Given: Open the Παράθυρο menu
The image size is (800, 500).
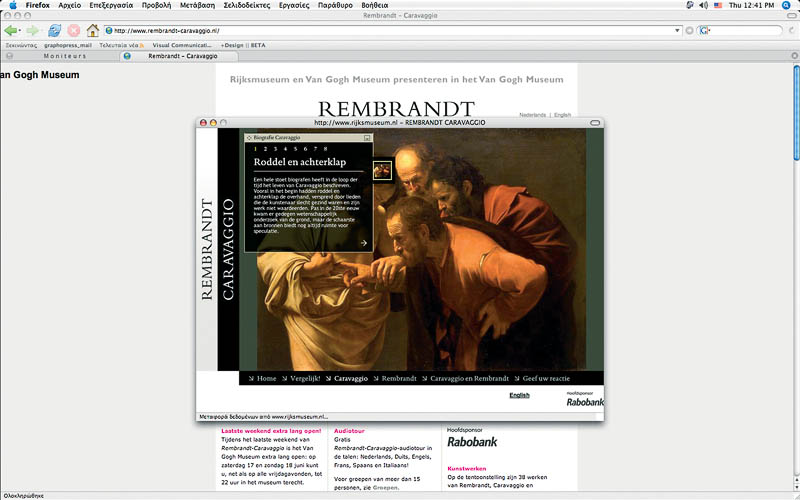Looking at the screenshot, I should [x=335, y=5].
